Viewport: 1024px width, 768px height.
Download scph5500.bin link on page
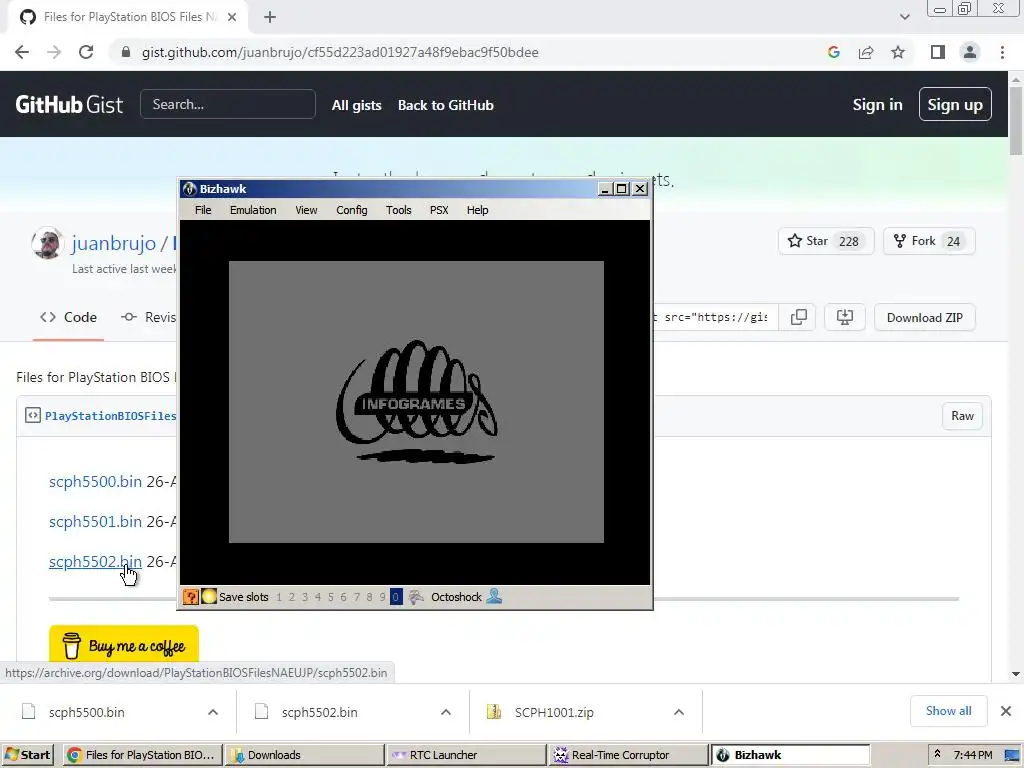pos(95,481)
